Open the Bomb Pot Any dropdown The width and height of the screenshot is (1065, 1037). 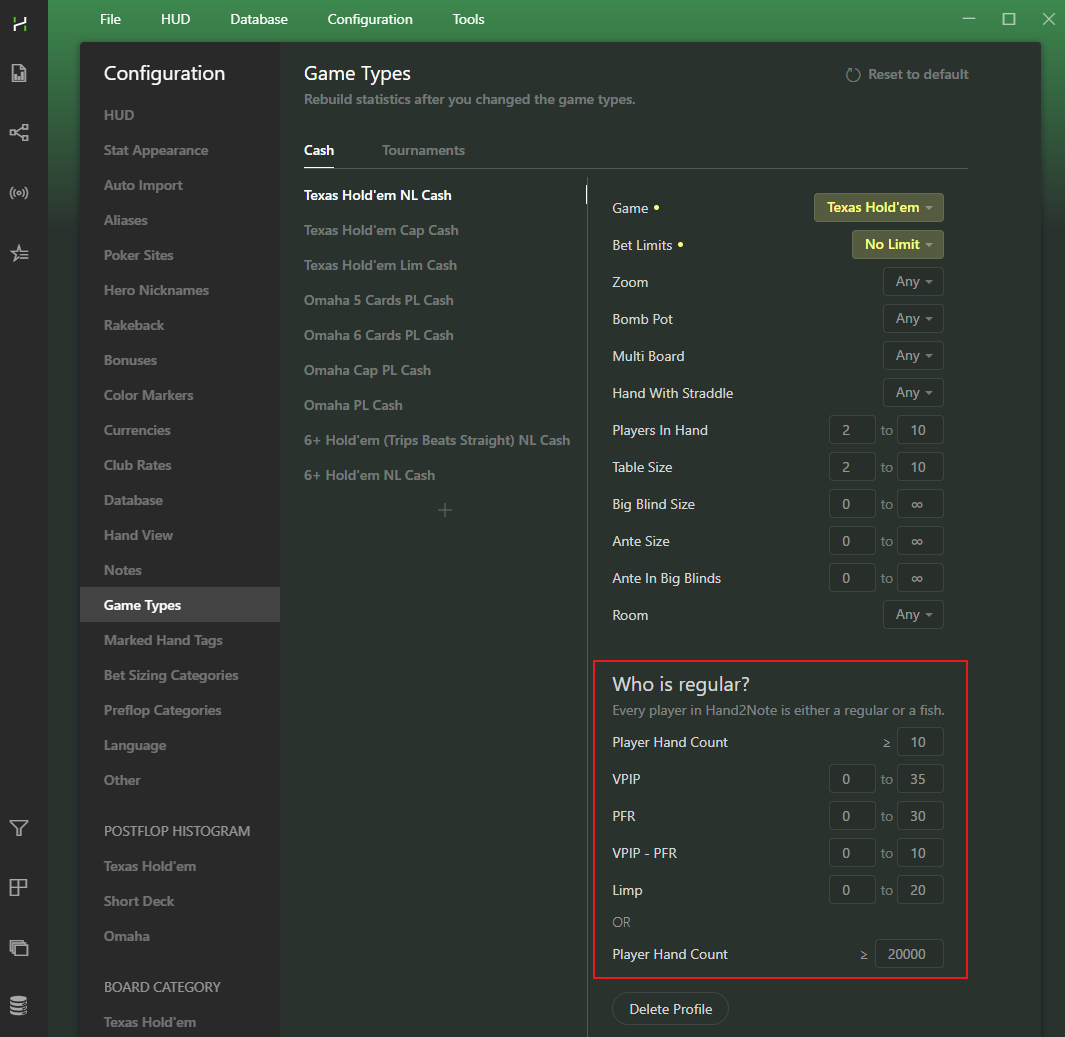tap(913, 319)
